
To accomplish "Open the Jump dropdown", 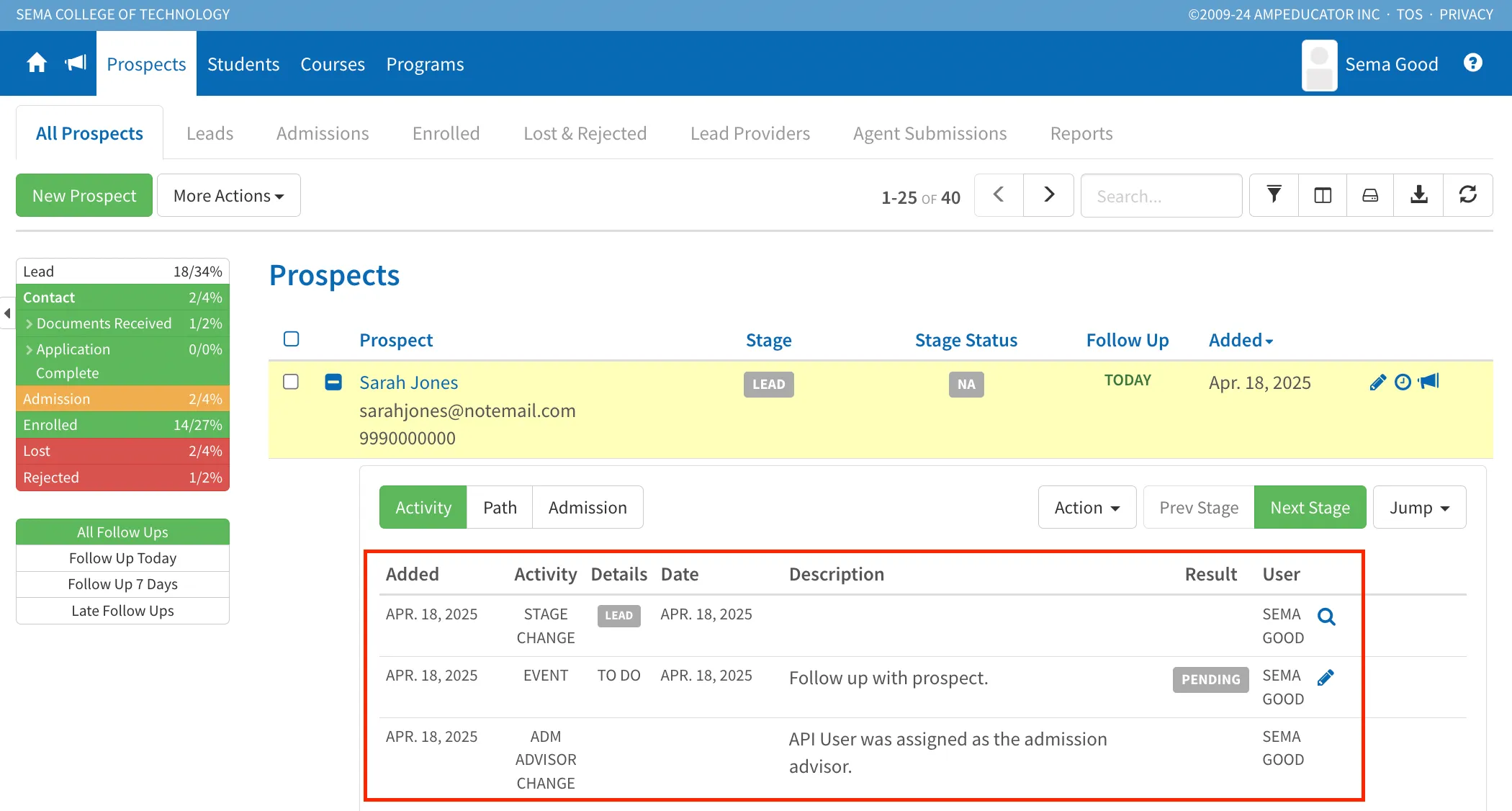I will coord(1419,507).
